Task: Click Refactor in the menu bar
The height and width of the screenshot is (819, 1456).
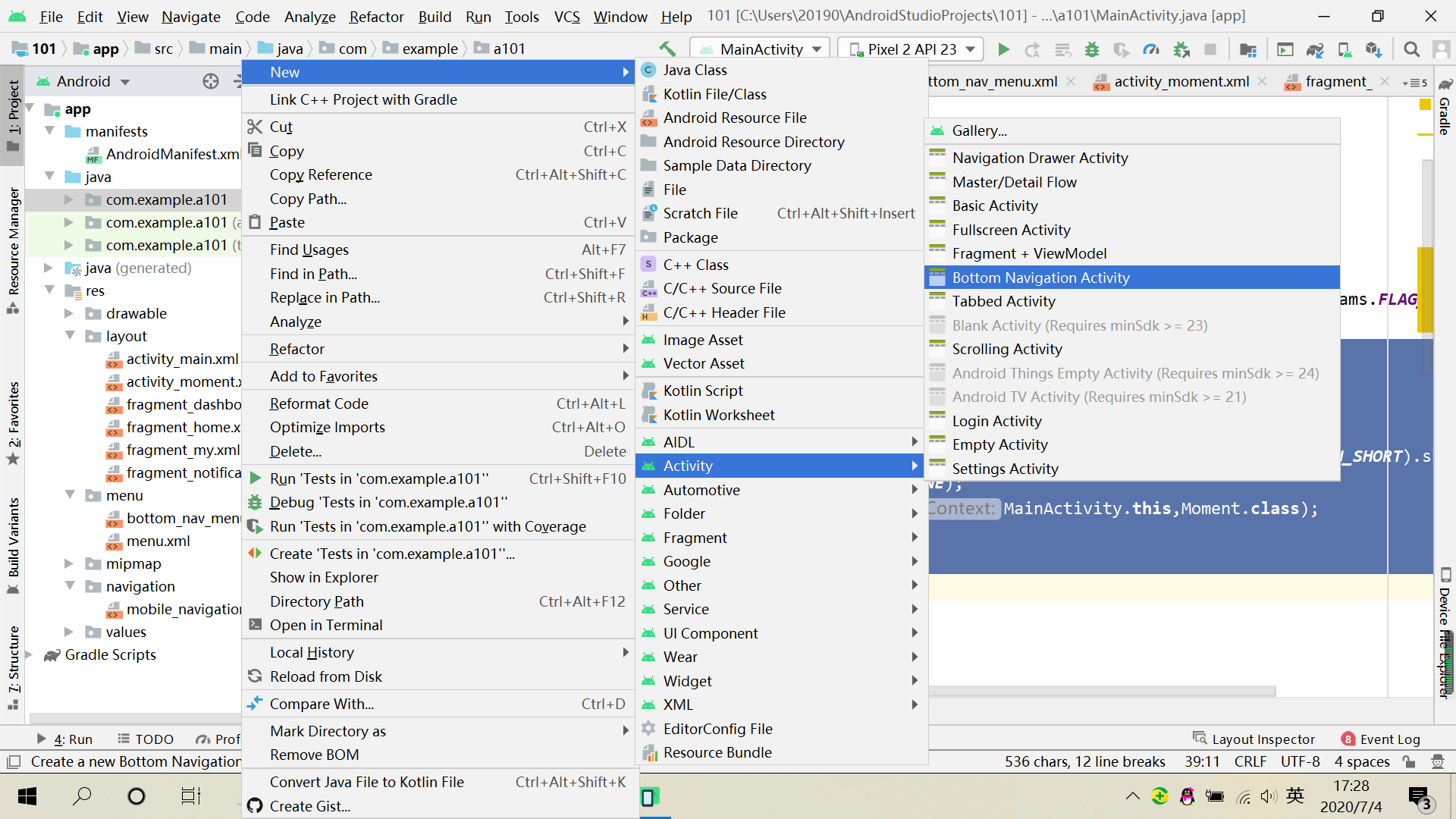Action: 376,16
